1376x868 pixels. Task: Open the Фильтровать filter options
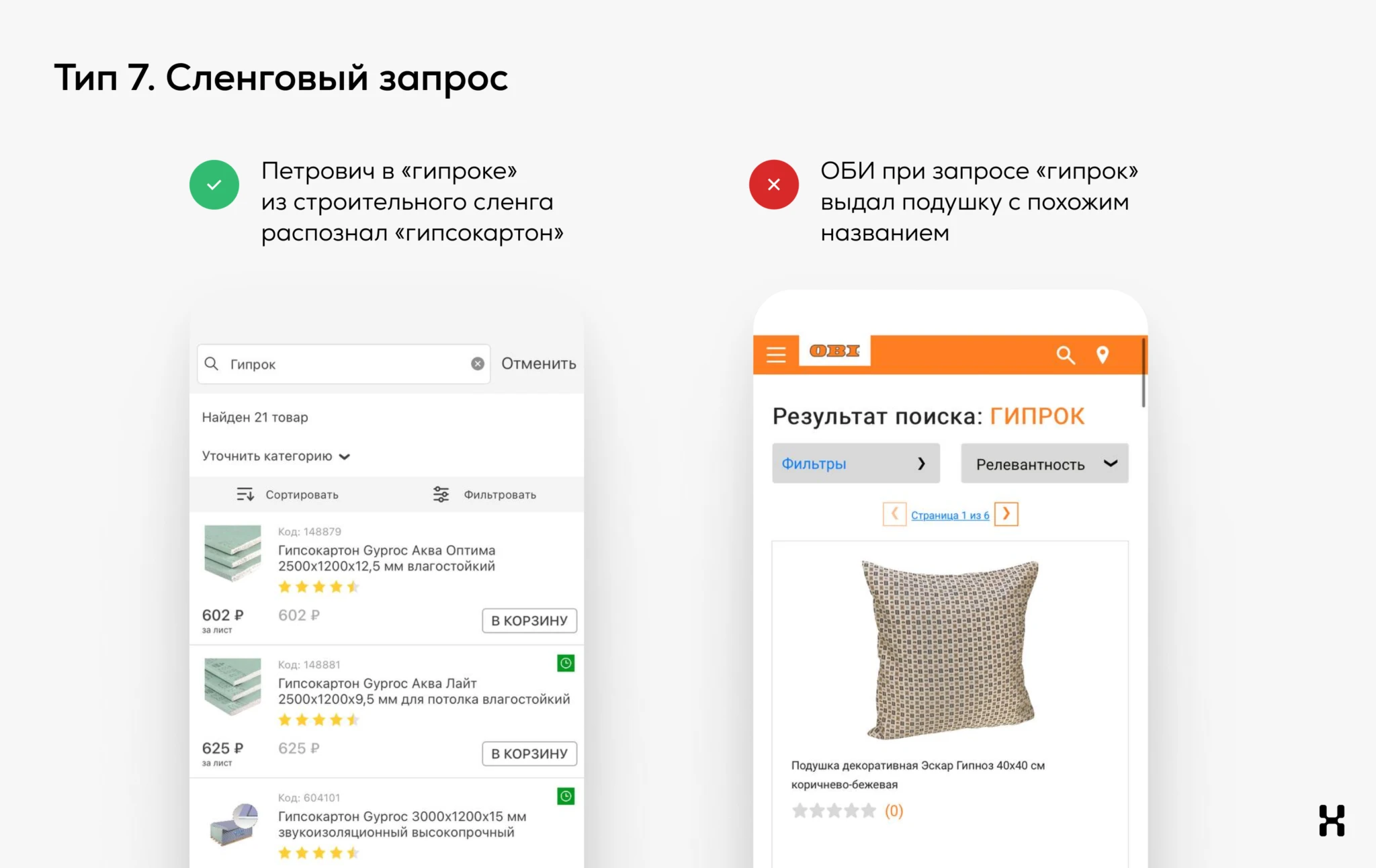(x=484, y=494)
